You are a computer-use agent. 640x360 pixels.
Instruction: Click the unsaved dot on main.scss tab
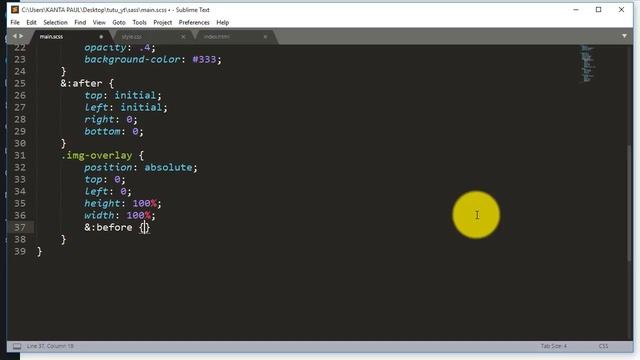pos(101,37)
